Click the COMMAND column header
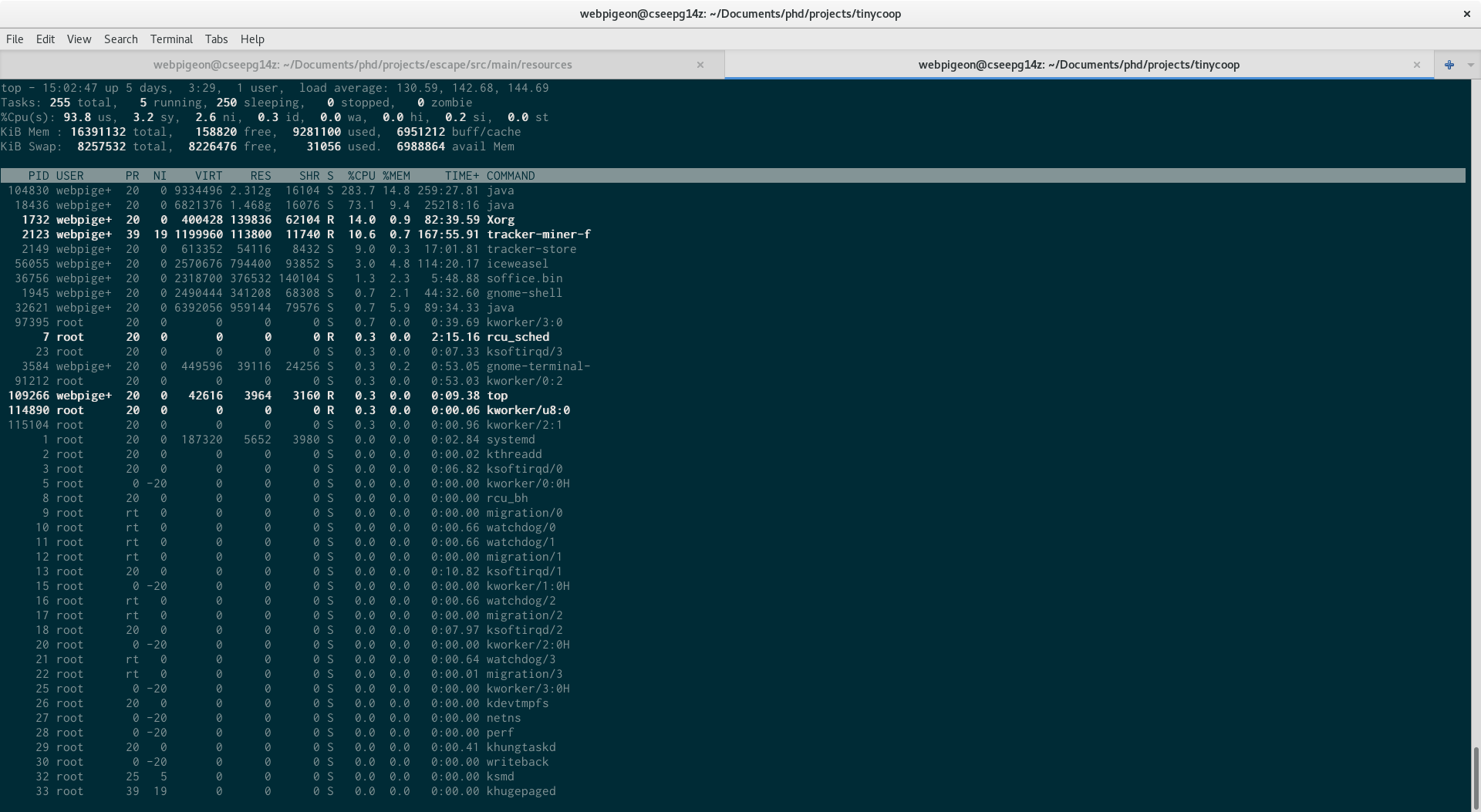Image resolution: width=1481 pixels, height=812 pixels. point(511,176)
